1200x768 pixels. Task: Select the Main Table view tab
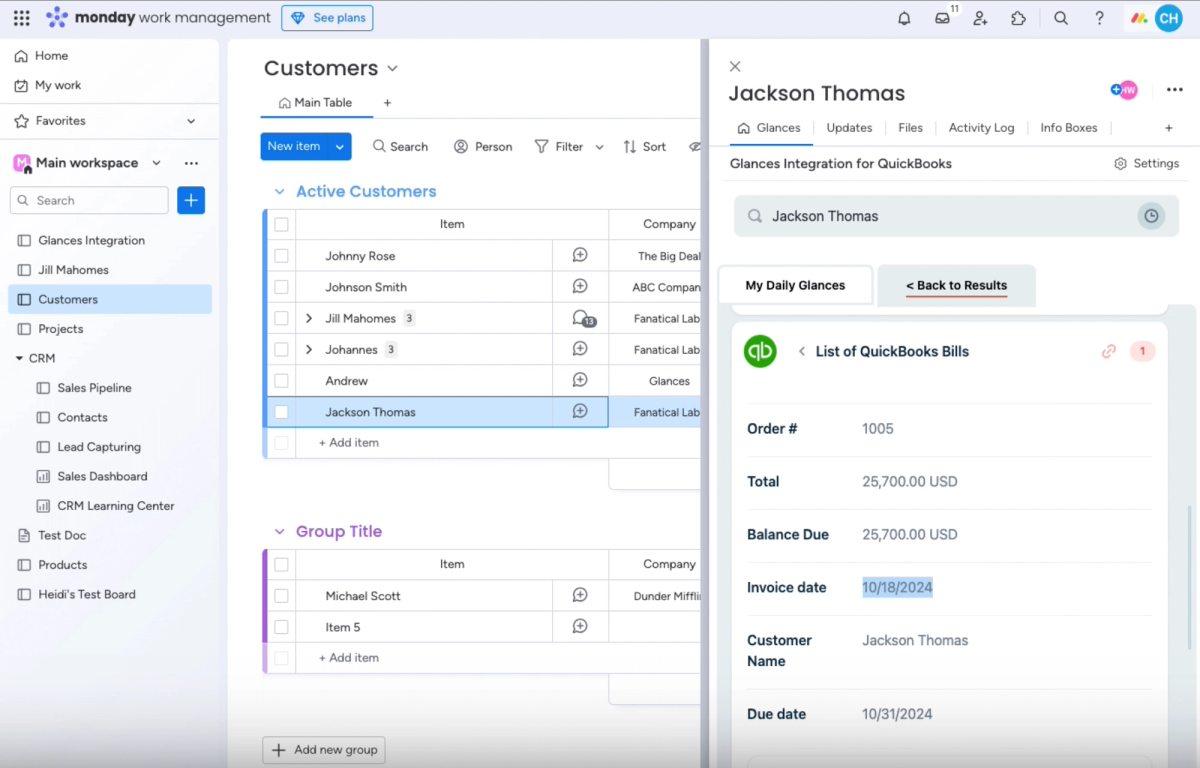coord(315,103)
